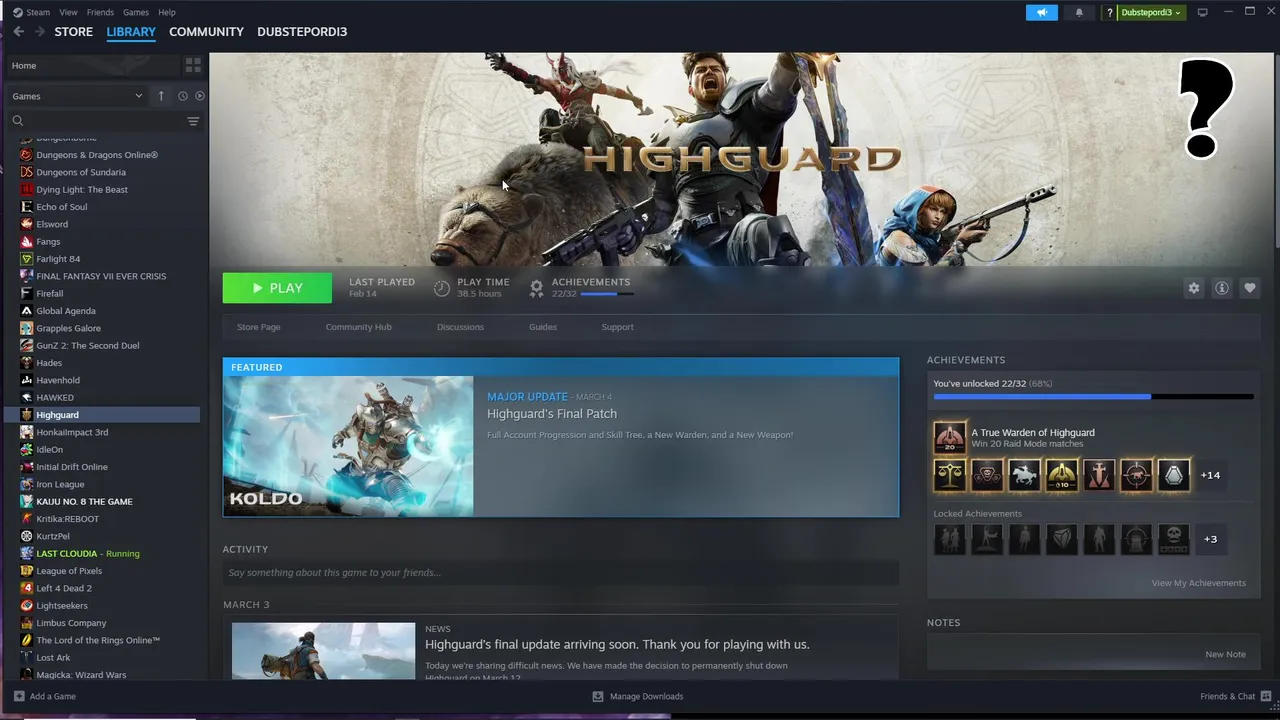Click the Home library button

click(x=92, y=65)
